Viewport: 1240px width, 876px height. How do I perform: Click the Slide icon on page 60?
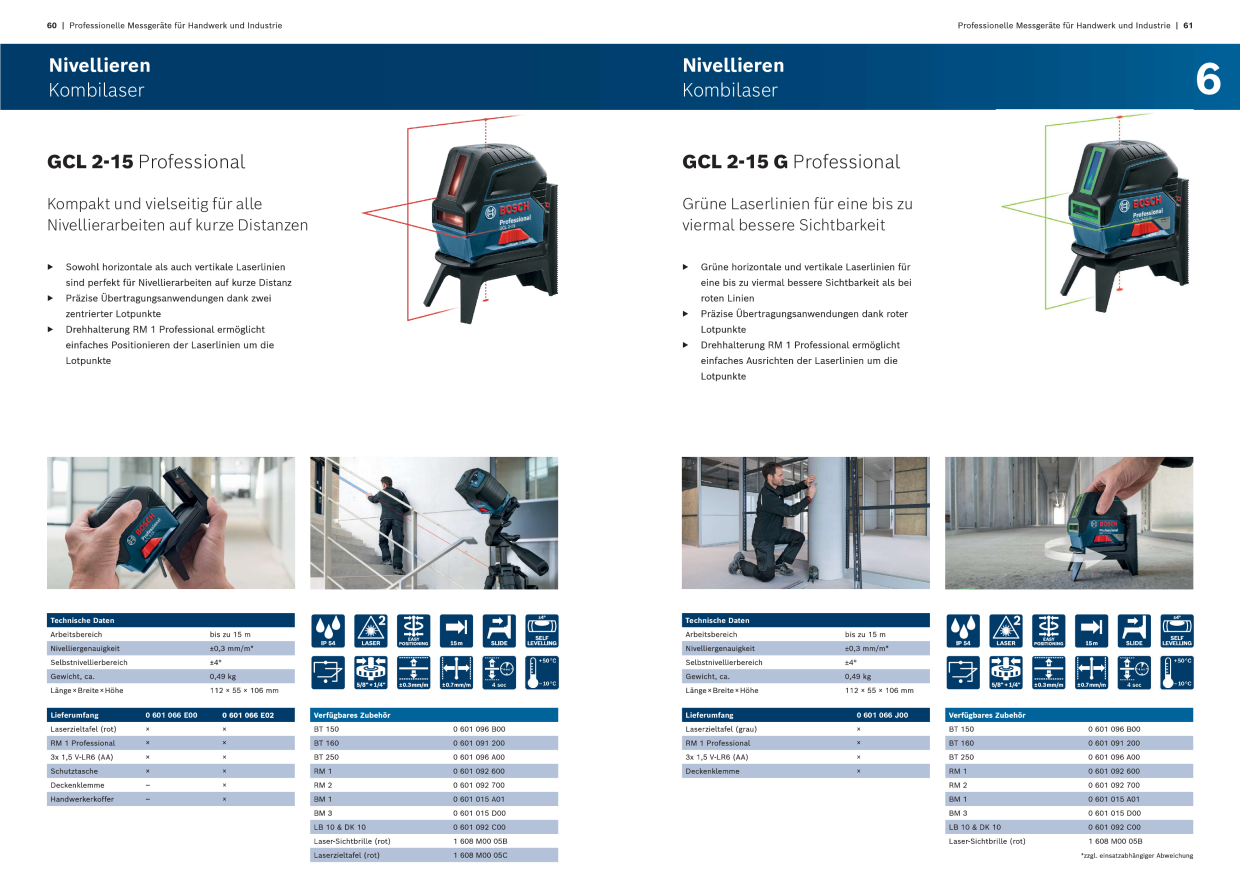pos(499,631)
